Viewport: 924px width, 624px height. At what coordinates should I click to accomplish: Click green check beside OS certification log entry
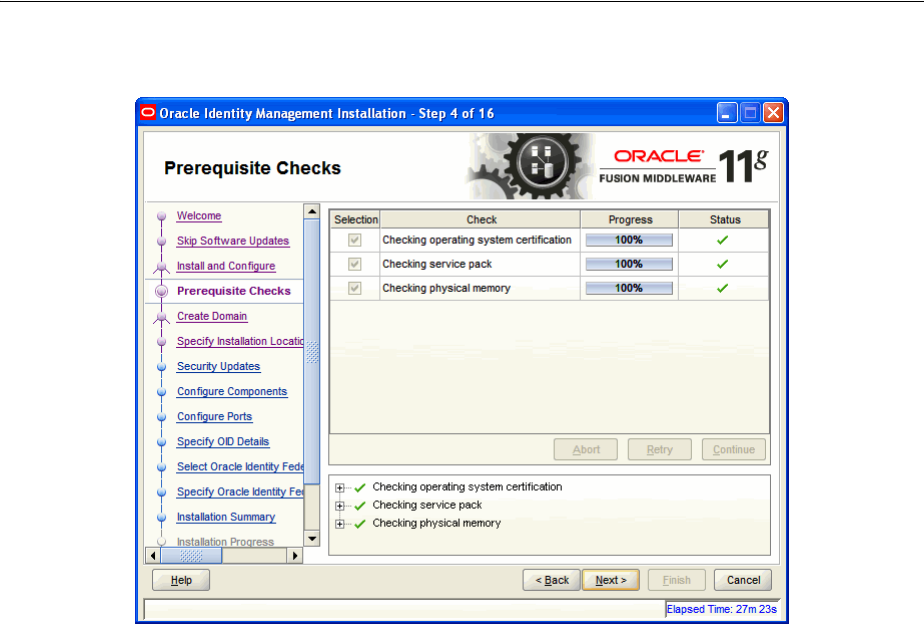point(360,488)
